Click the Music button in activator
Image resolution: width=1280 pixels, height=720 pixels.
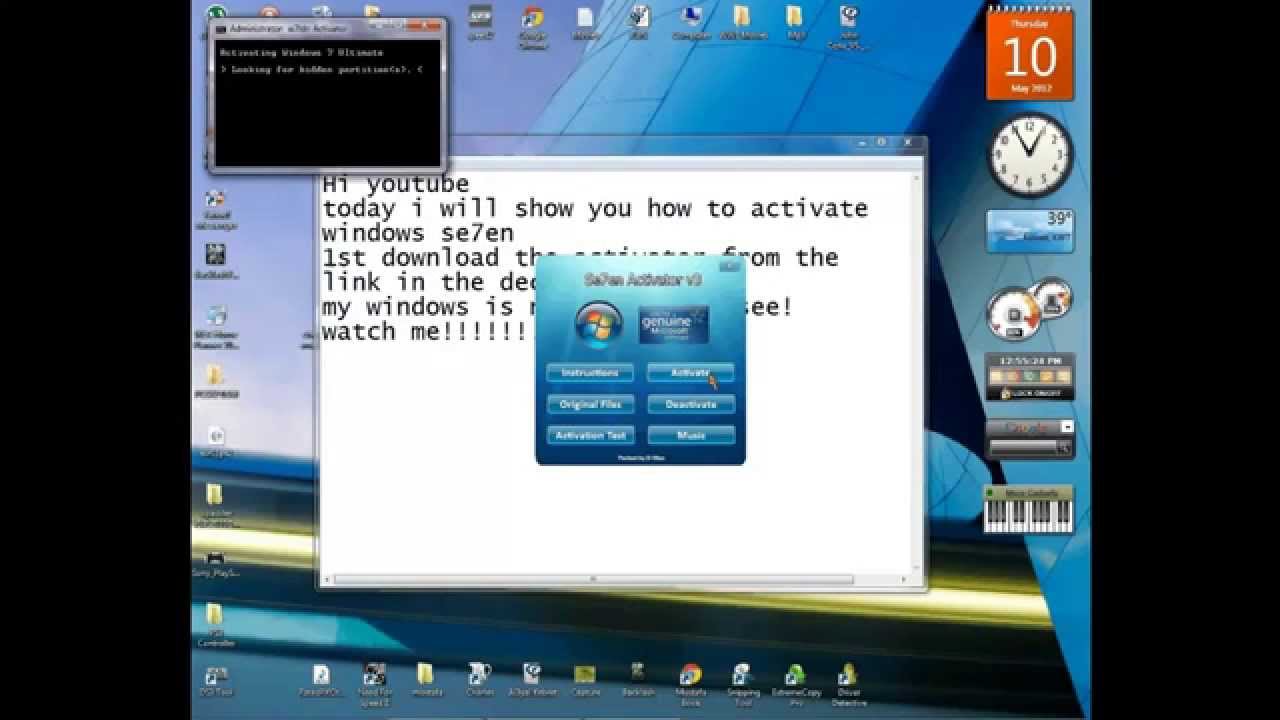(x=691, y=435)
